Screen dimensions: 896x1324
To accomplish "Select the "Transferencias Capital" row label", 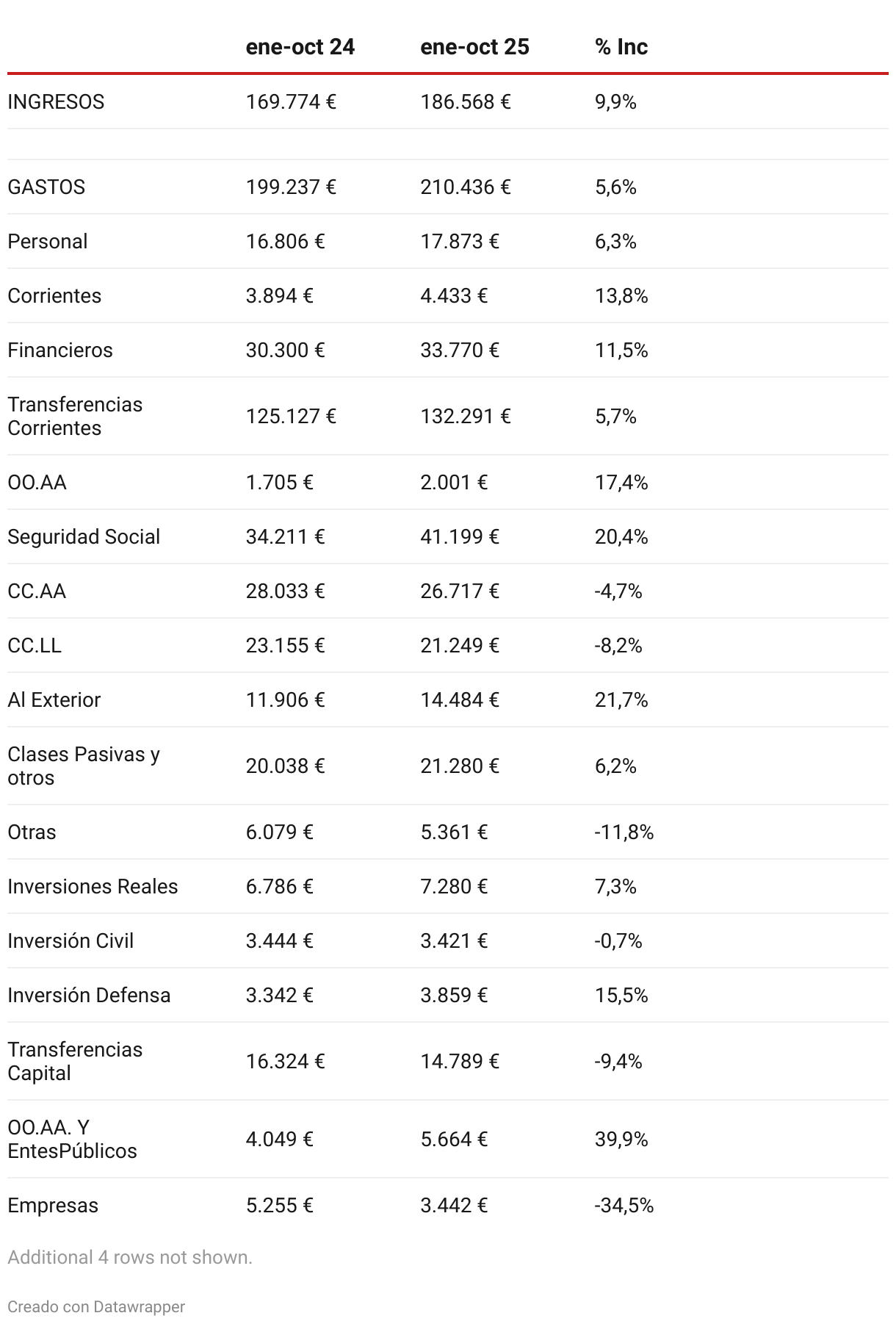I will coord(75,1061).
